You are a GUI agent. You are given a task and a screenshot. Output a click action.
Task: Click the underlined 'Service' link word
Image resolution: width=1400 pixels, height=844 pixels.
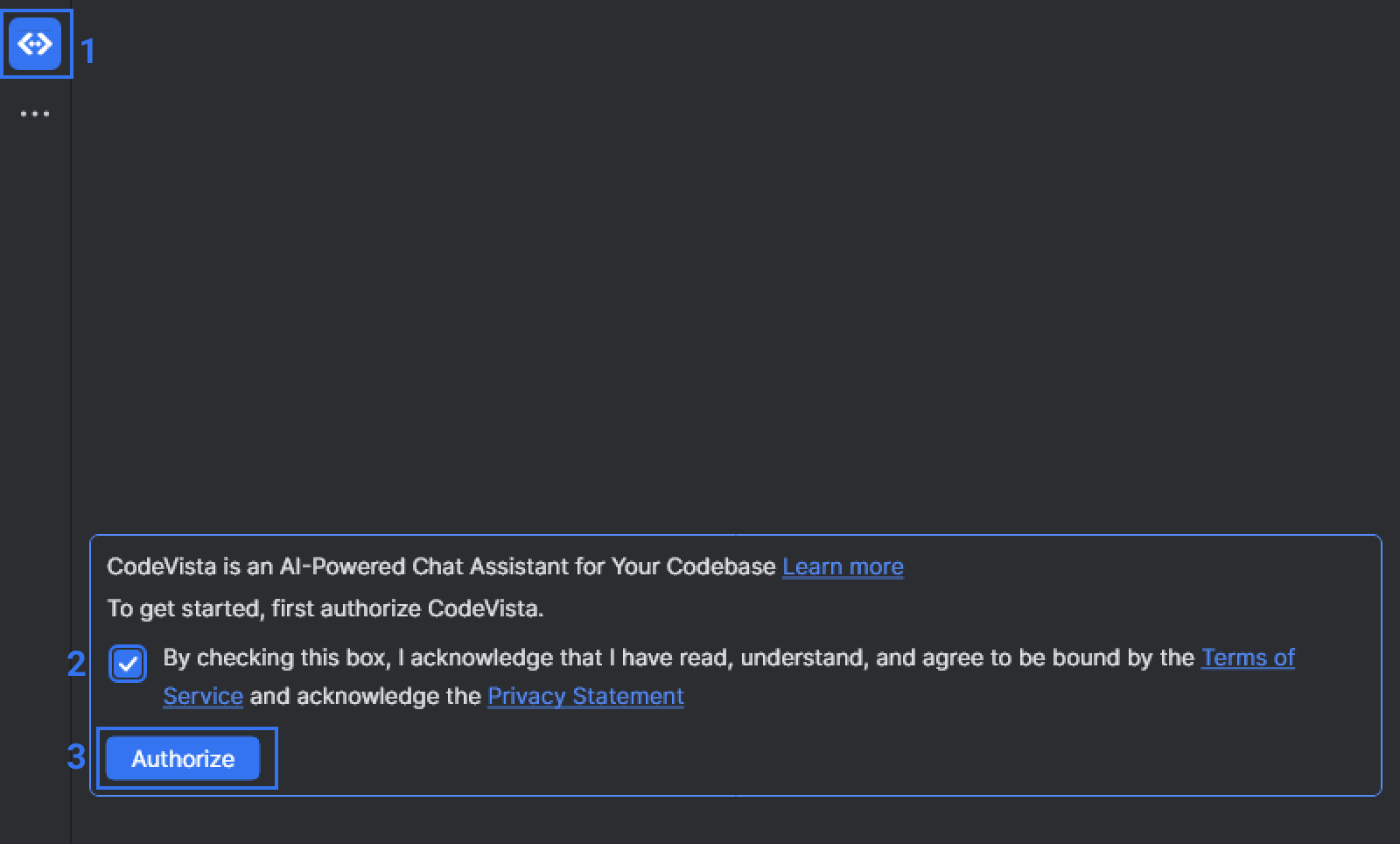pyautogui.click(x=202, y=696)
